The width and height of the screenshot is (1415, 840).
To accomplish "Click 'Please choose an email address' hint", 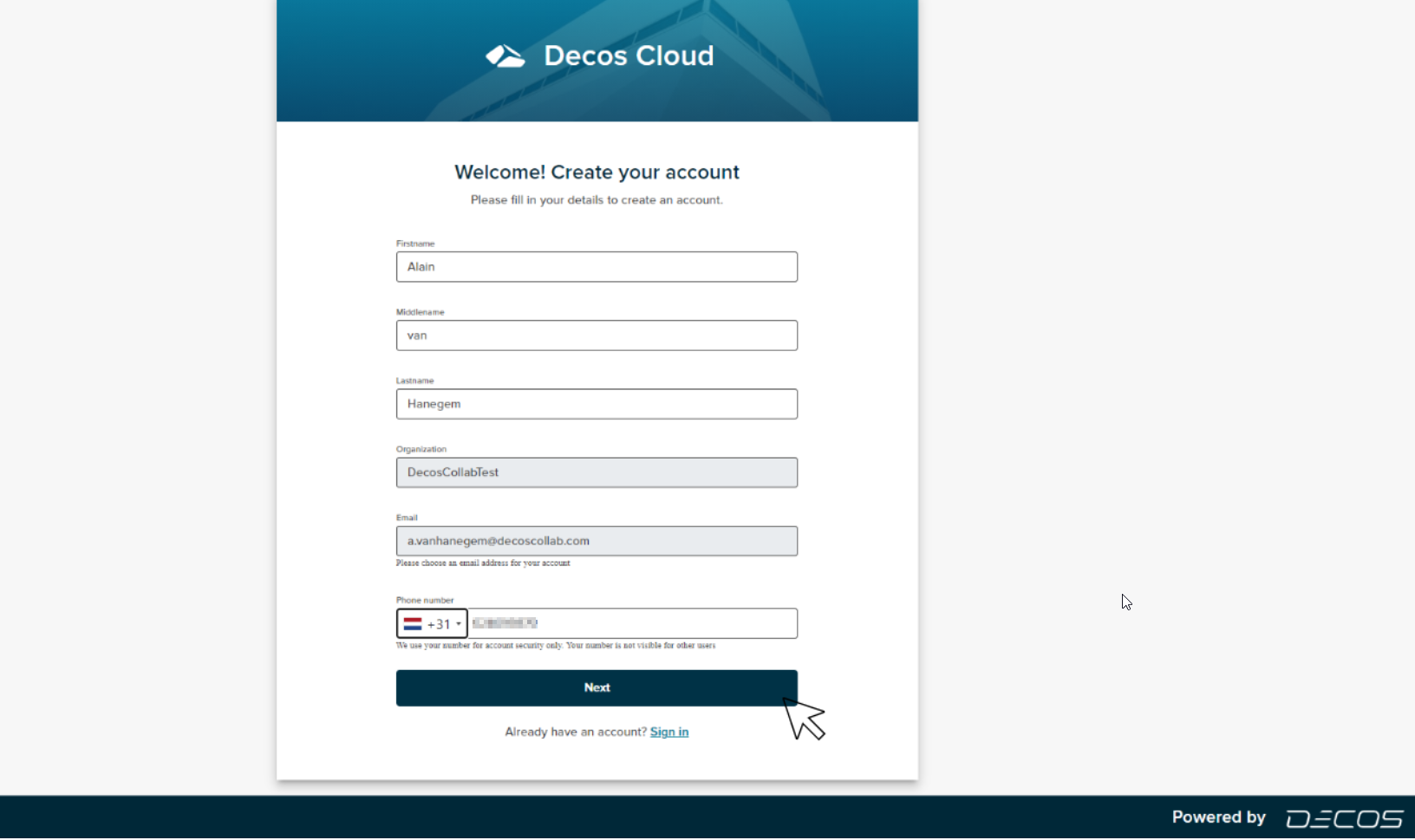I will pos(483,563).
